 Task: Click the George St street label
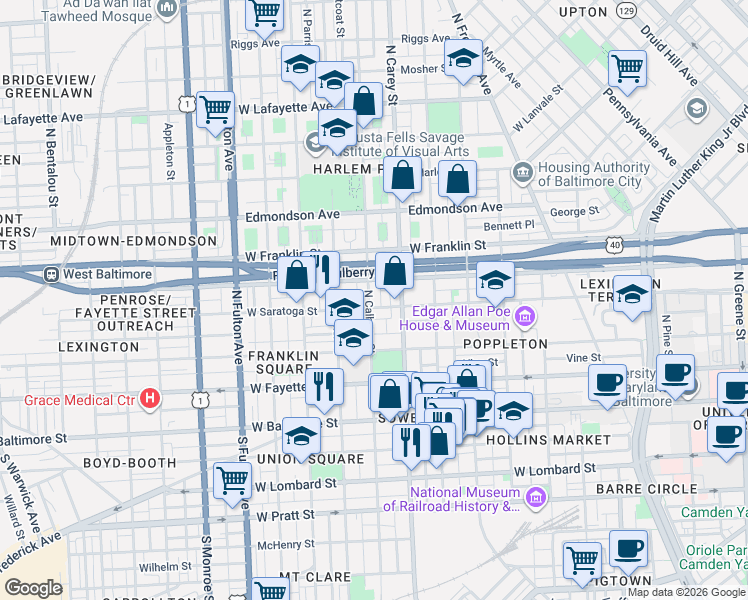(575, 211)
